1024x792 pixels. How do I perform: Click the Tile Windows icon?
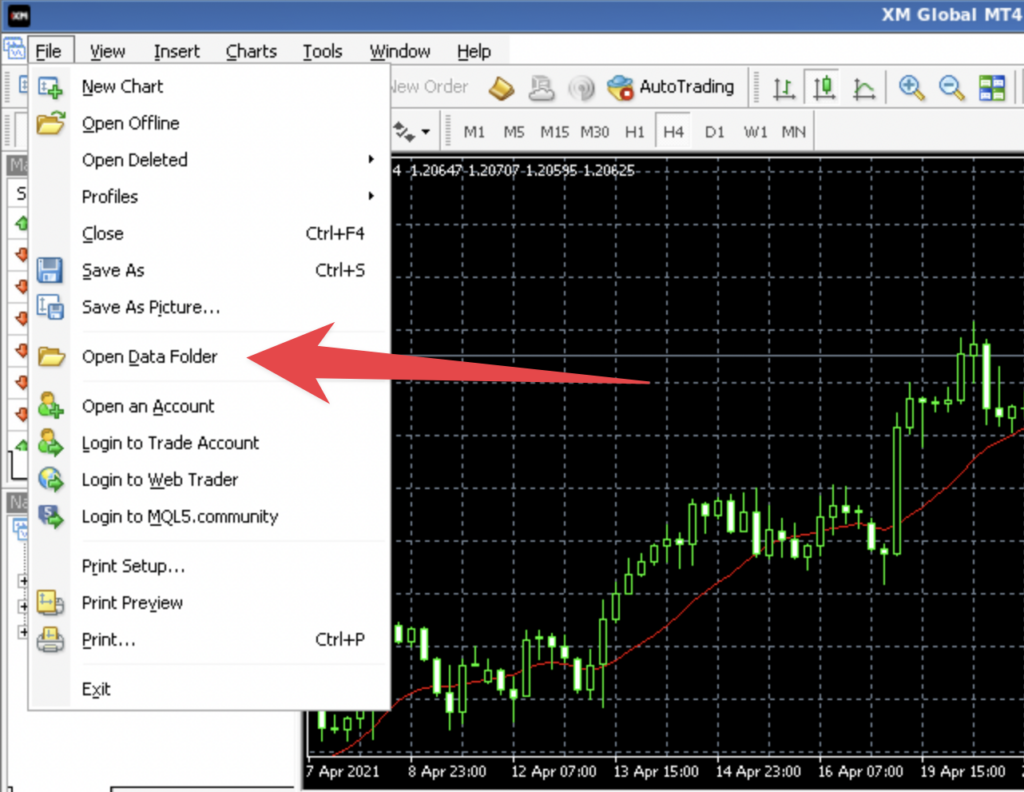(x=991, y=88)
